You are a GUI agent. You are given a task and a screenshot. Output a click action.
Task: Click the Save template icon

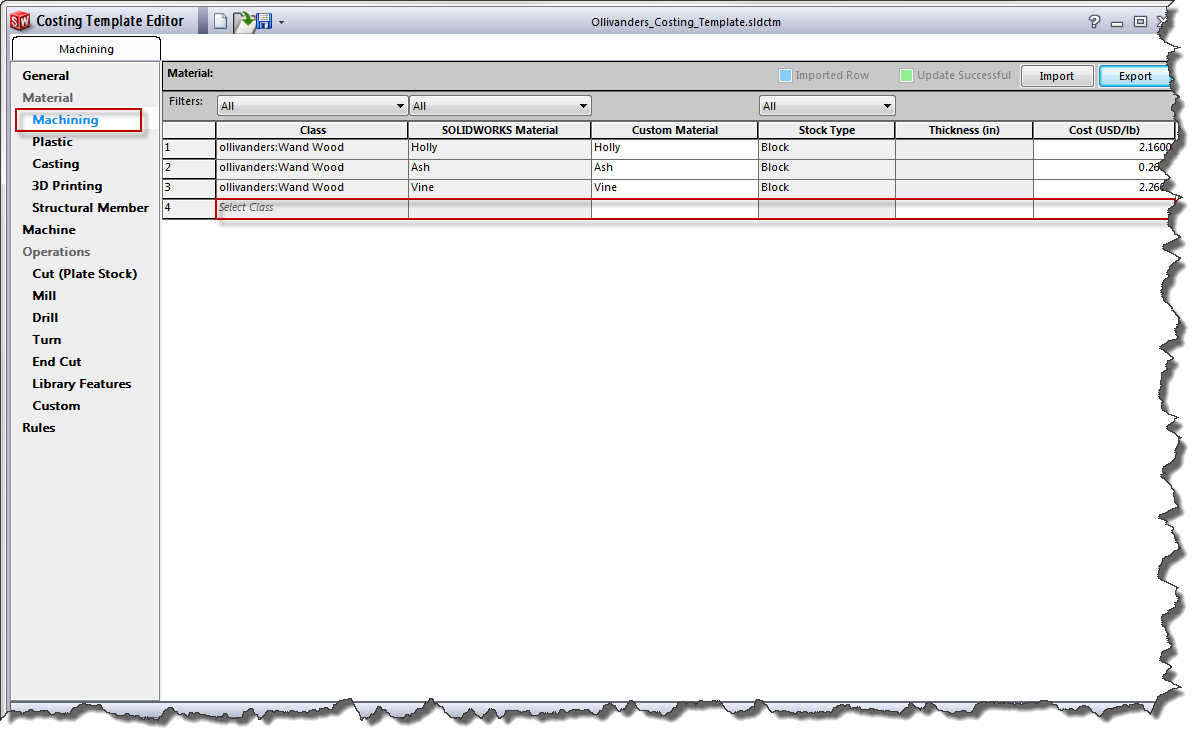coord(264,21)
